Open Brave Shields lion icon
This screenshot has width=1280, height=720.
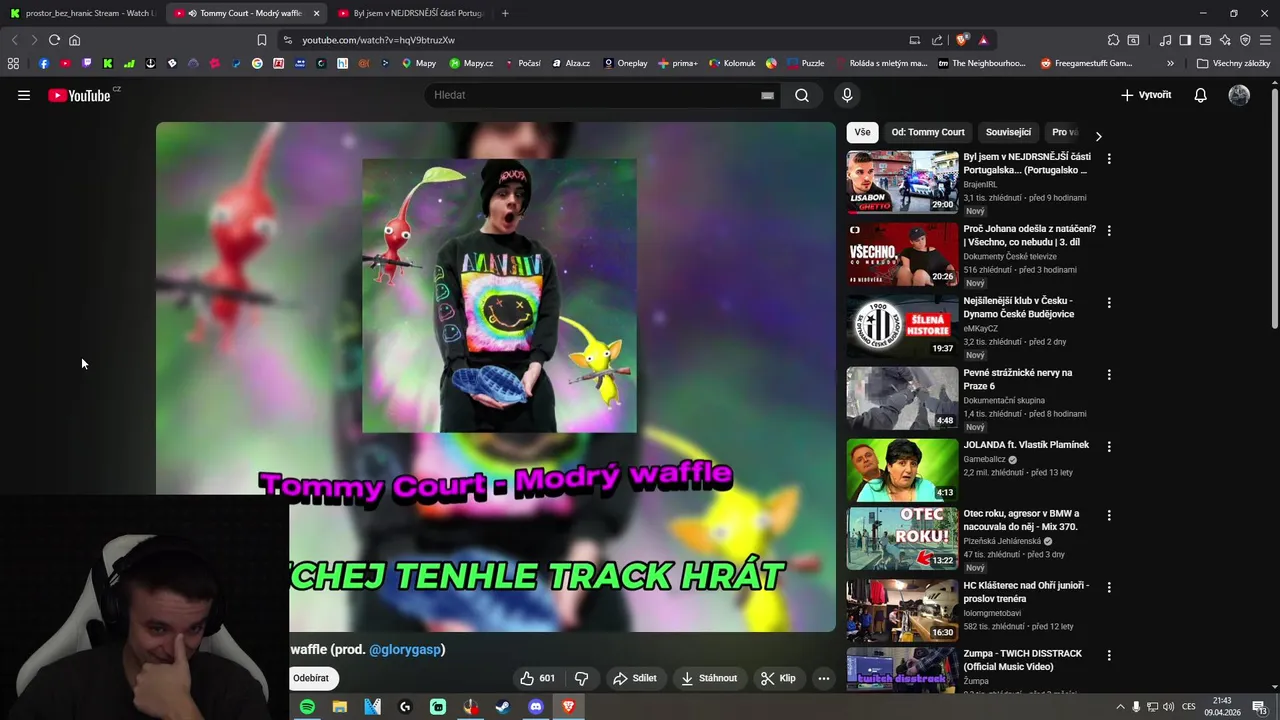click(962, 40)
